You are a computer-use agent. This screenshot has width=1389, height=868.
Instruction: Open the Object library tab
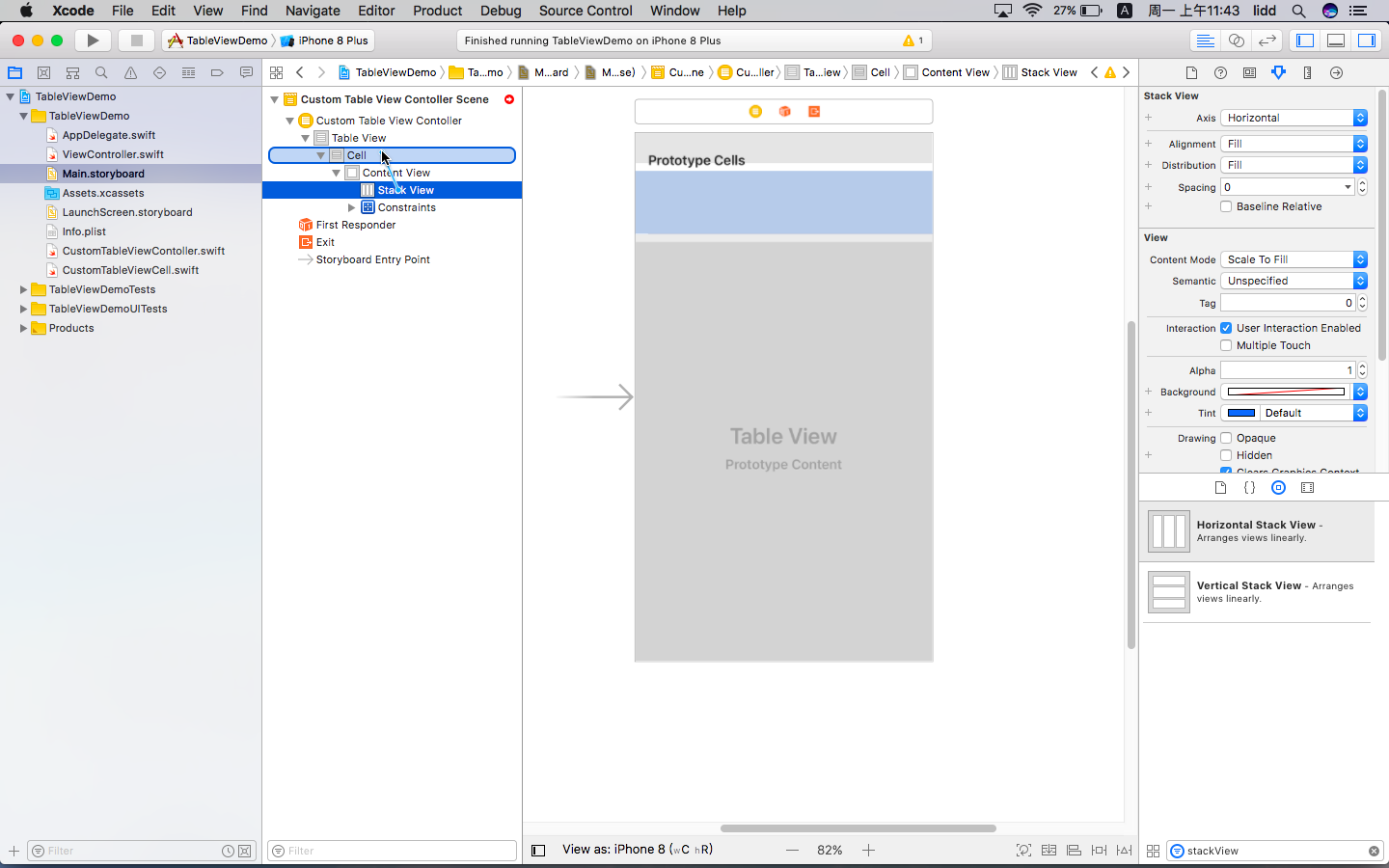[x=1278, y=488]
